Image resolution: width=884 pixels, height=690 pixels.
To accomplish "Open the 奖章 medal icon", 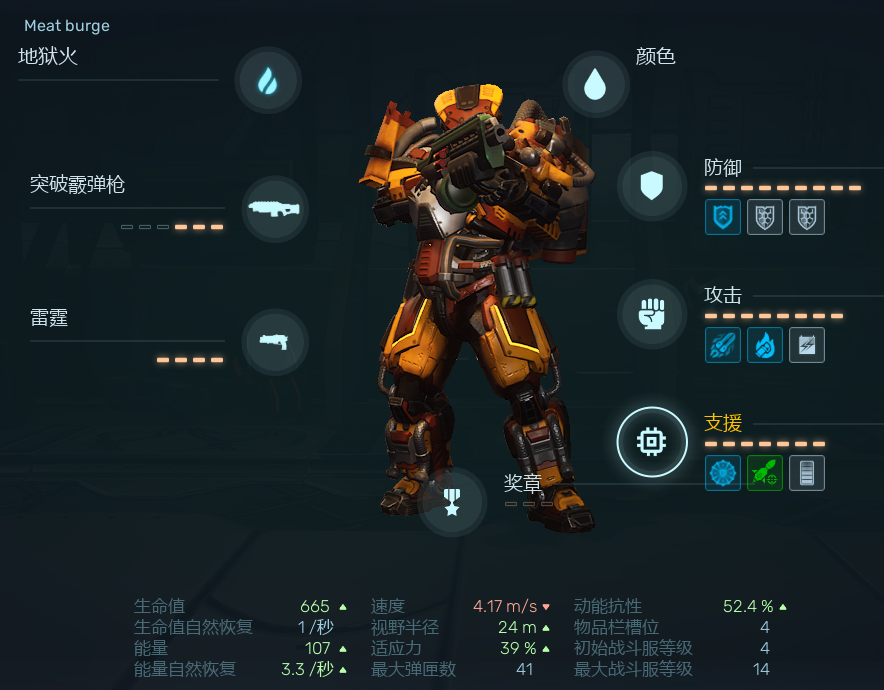I will click(452, 502).
